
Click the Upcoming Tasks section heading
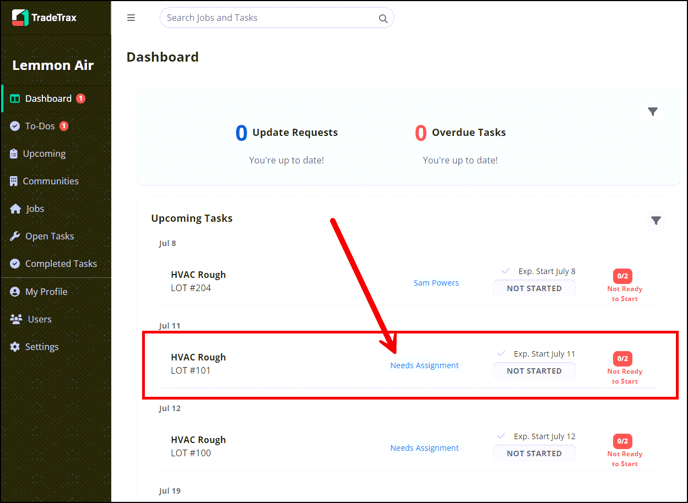[192, 219]
